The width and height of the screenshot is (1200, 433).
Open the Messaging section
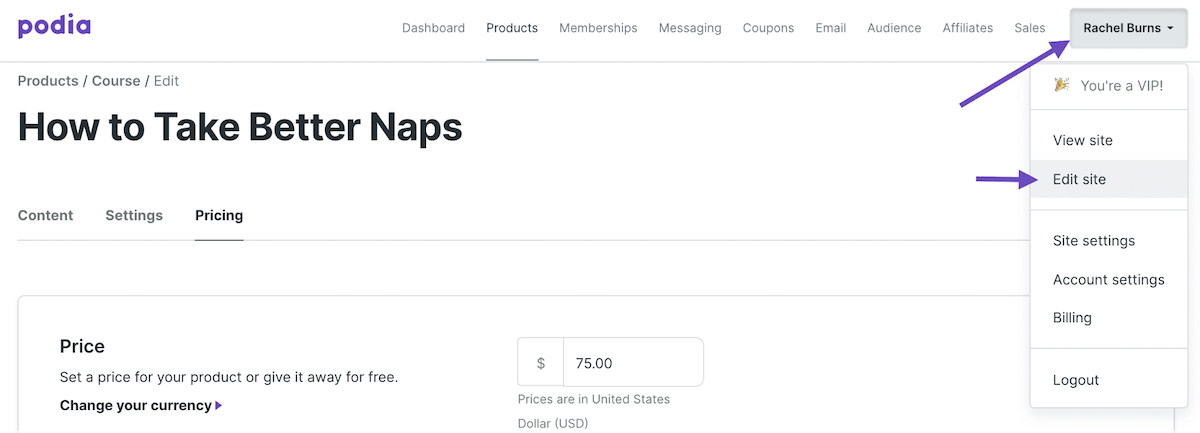pyautogui.click(x=690, y=28)
